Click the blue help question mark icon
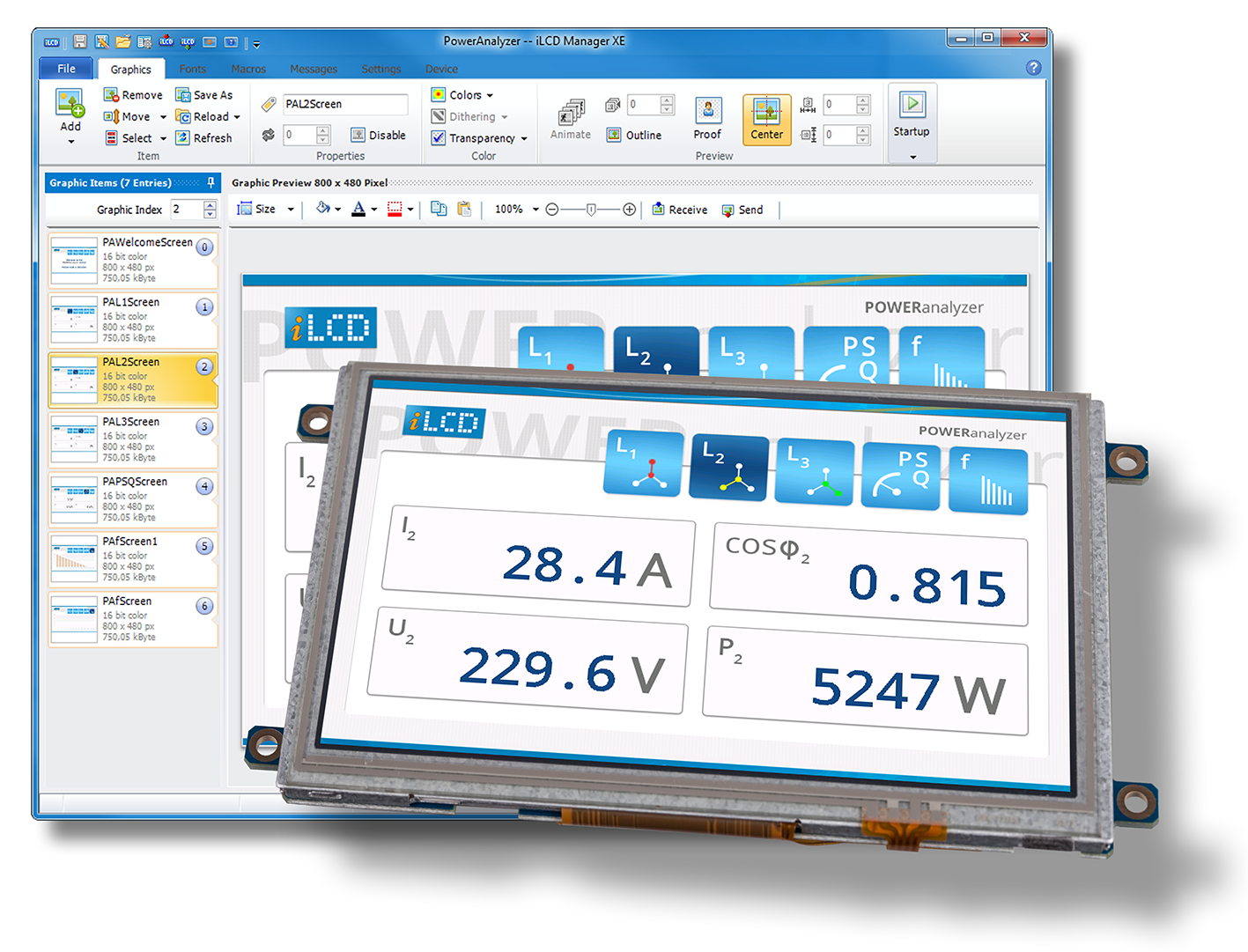The image size is (1248, 952). point(1034,68)
